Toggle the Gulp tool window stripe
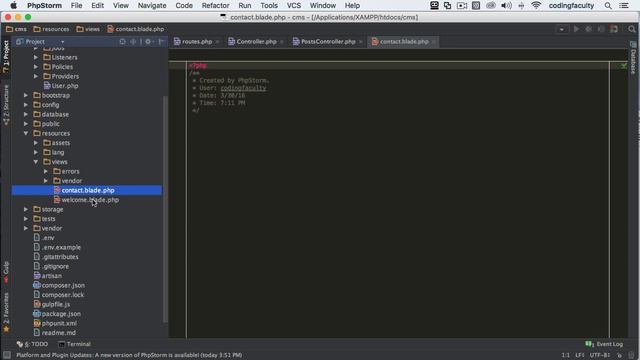Screen dimensions: 640x360 click(6, 272)
